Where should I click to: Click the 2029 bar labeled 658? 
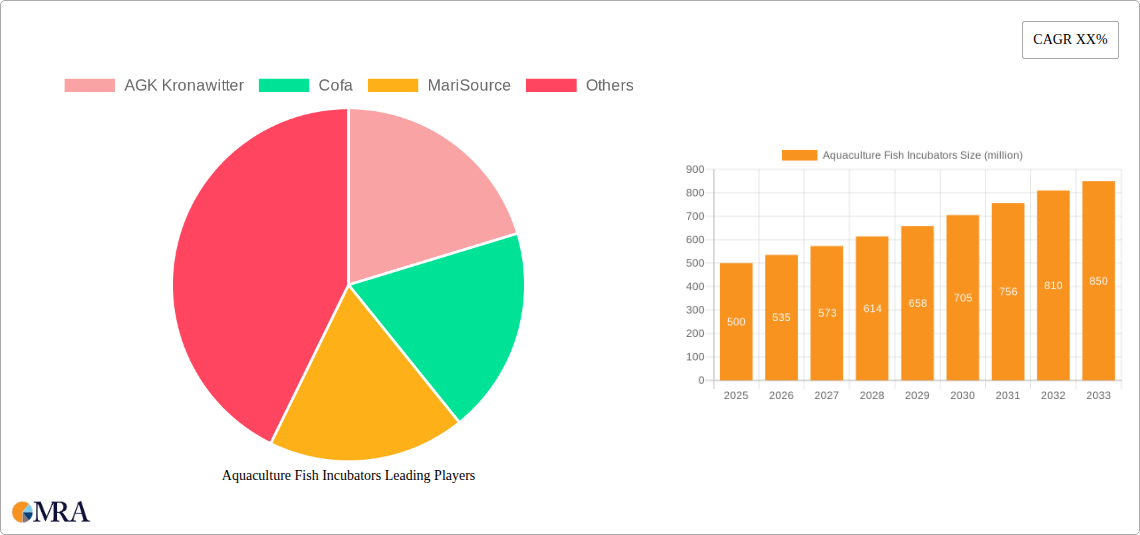coord(918,303)
